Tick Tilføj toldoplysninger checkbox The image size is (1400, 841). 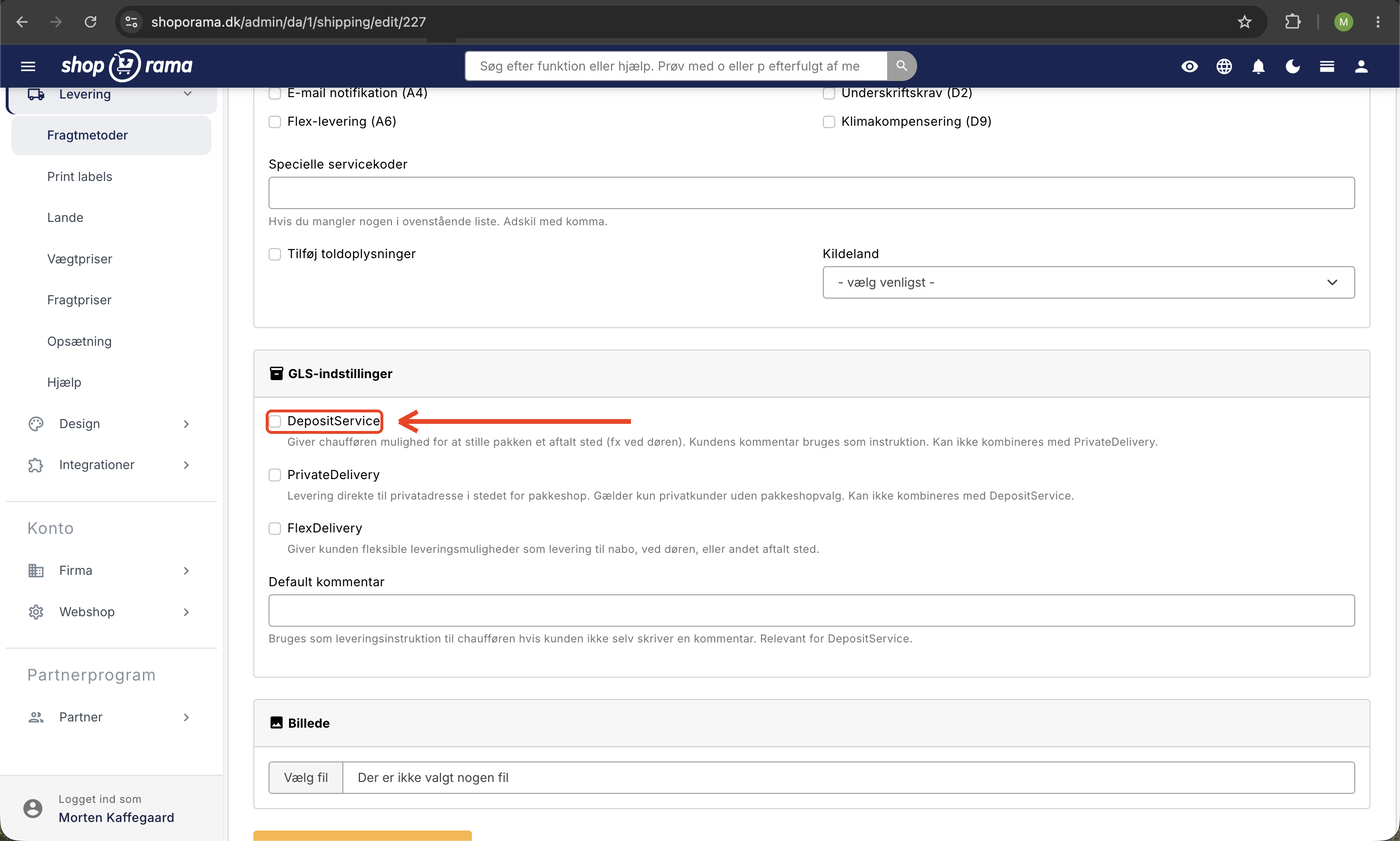[275, 254]
